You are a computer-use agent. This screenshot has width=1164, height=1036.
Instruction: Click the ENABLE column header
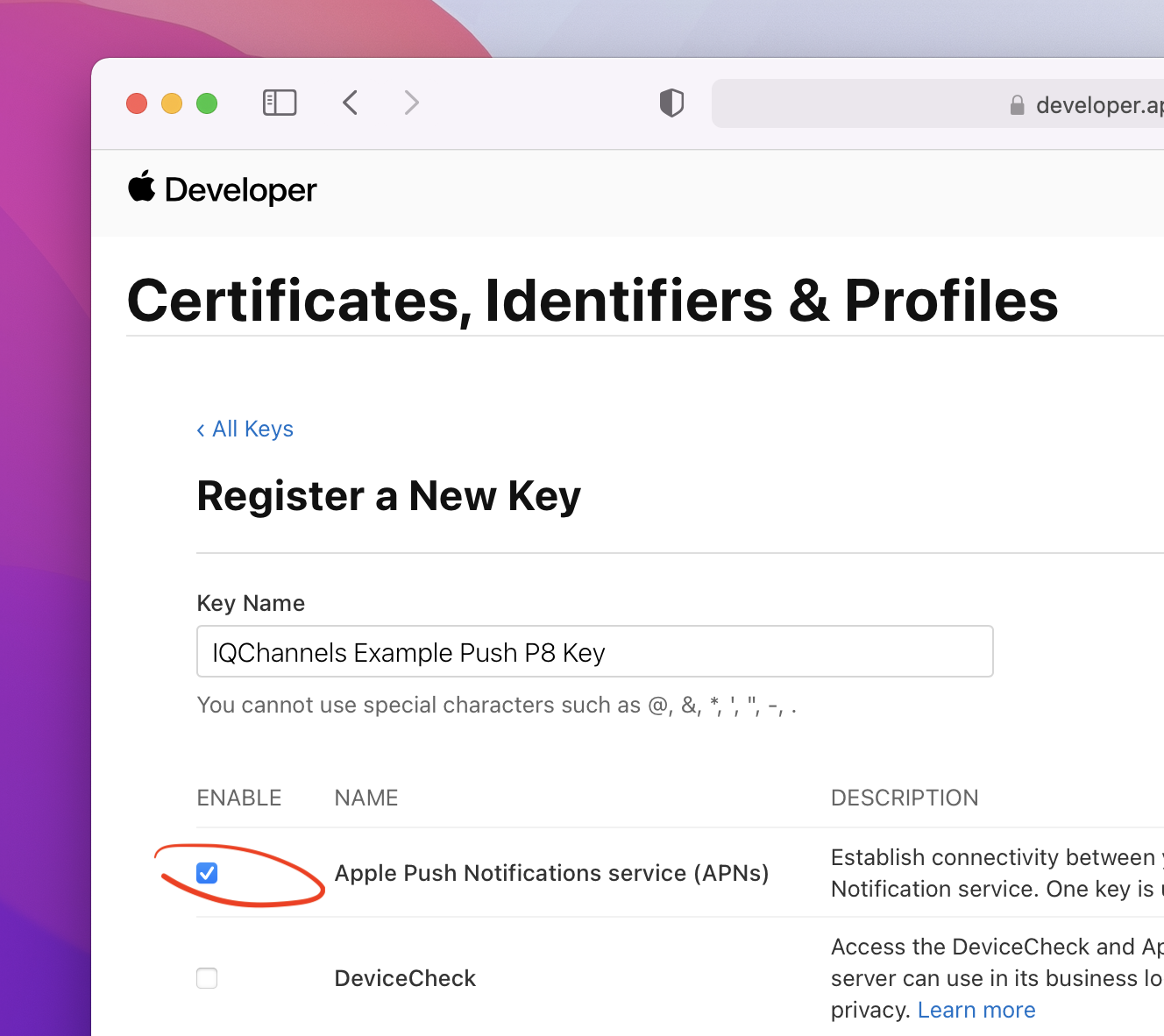239,798
